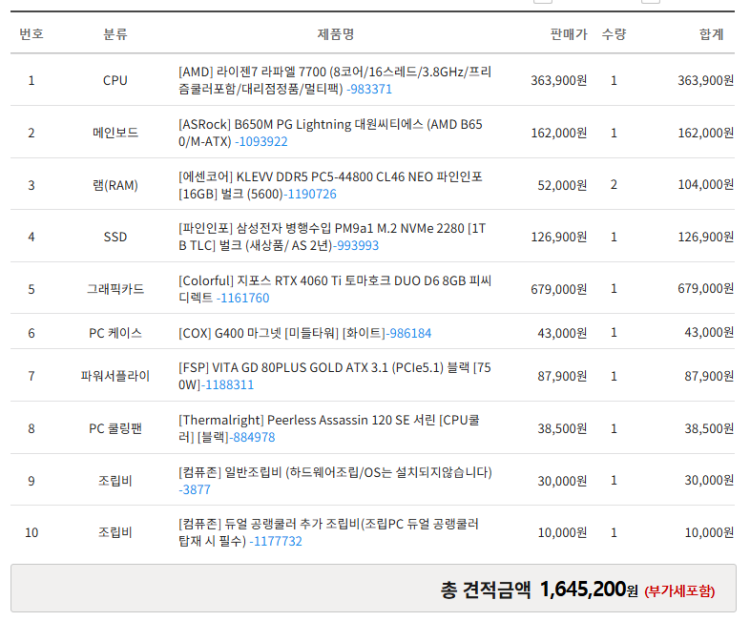Open product link -884978 for Thermalright cooler
Viewport: 750px width, 621px height.
tap(253, 437)
